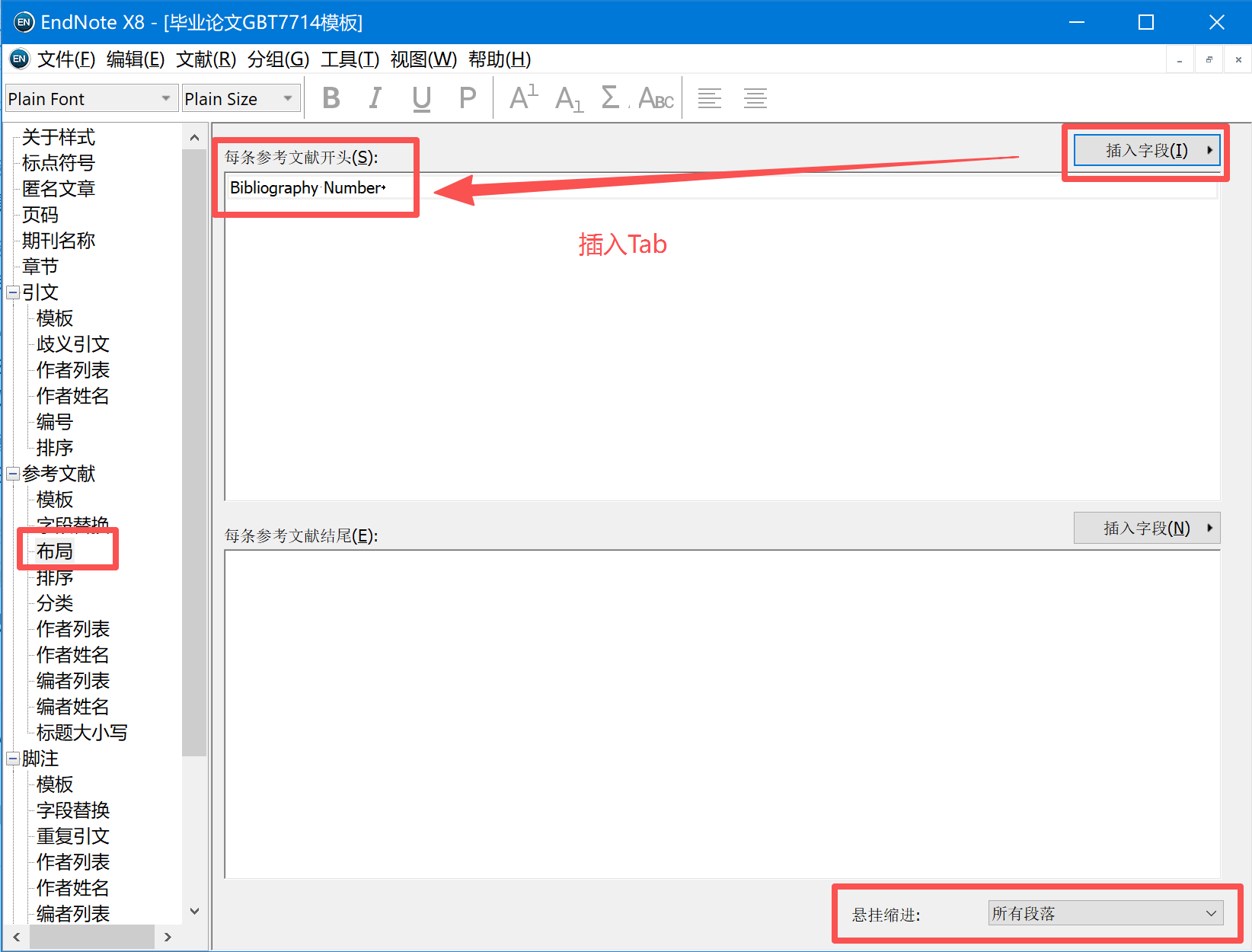The height and width of the screenshot is (952, 1252).
Task: Select 匿名文章 in the tree
Action: (x=59, y=189)
